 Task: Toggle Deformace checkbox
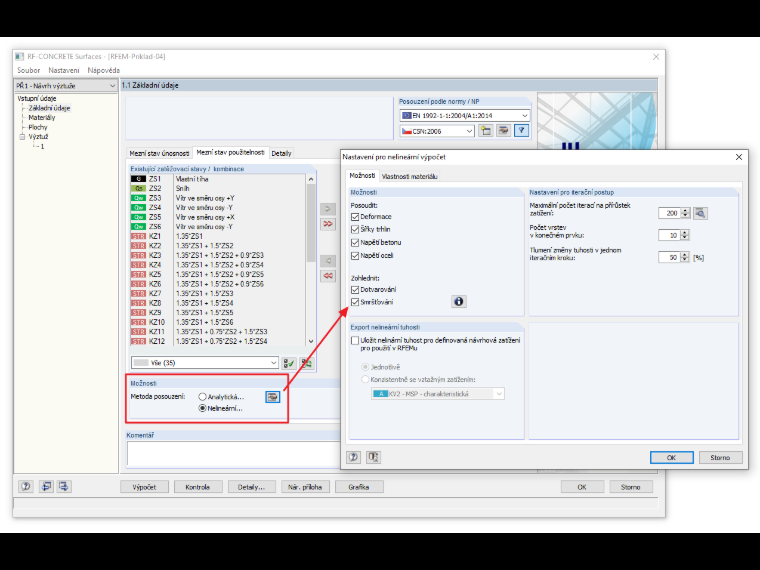coord(355,217)
